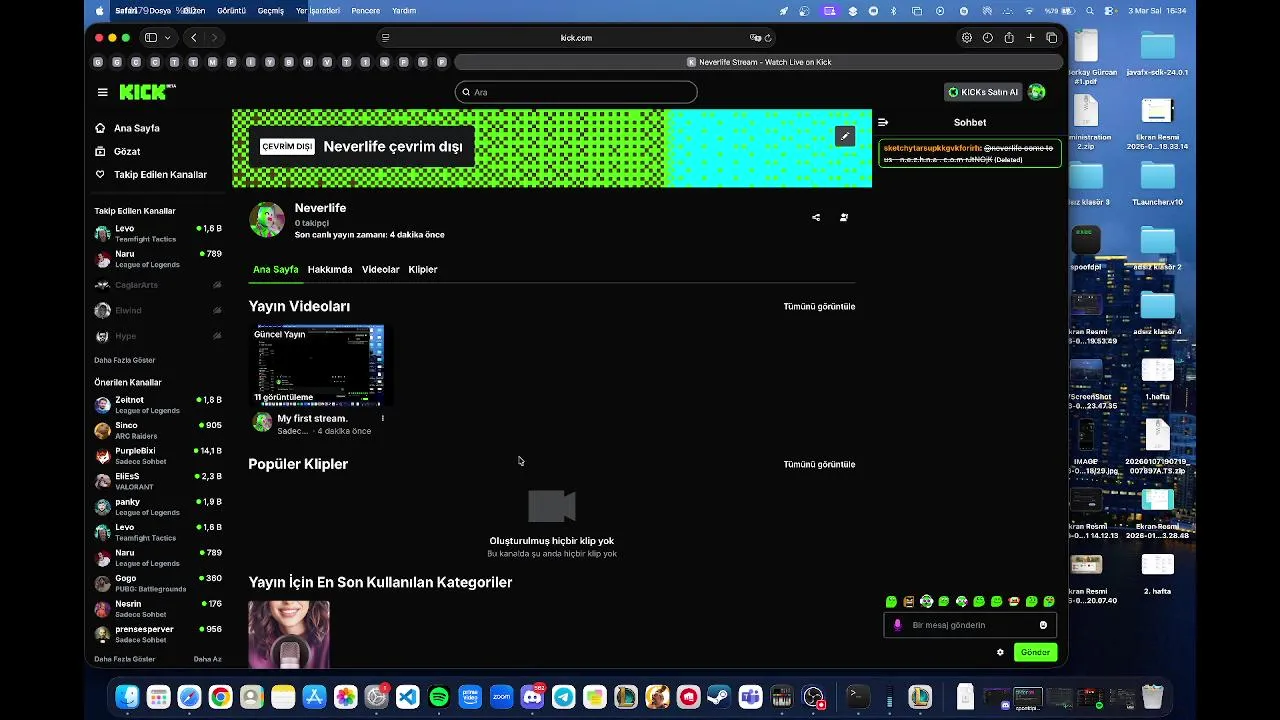Screen dimensions: 1280x720
Task: Switch to the Klipler tab
Action: click(x=423, y=270)
